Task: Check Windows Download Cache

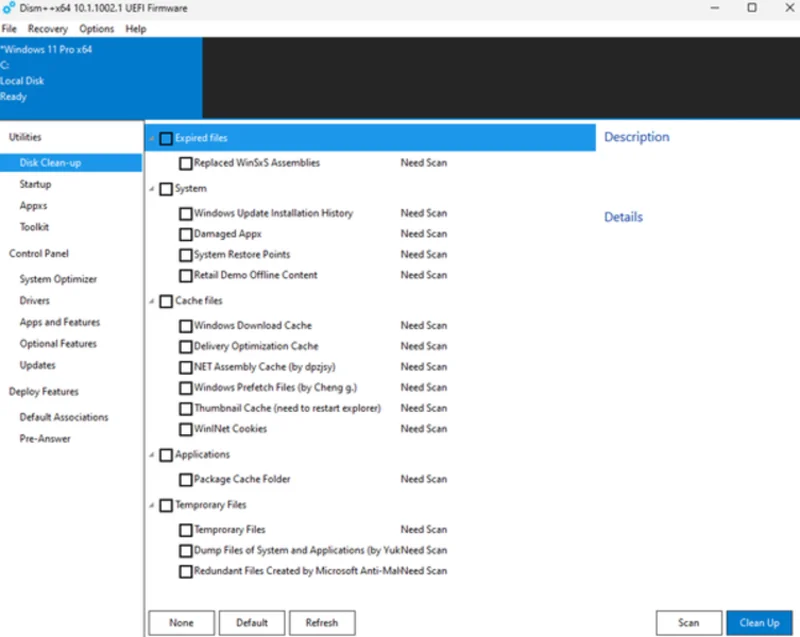Action: tap(186, 326)
